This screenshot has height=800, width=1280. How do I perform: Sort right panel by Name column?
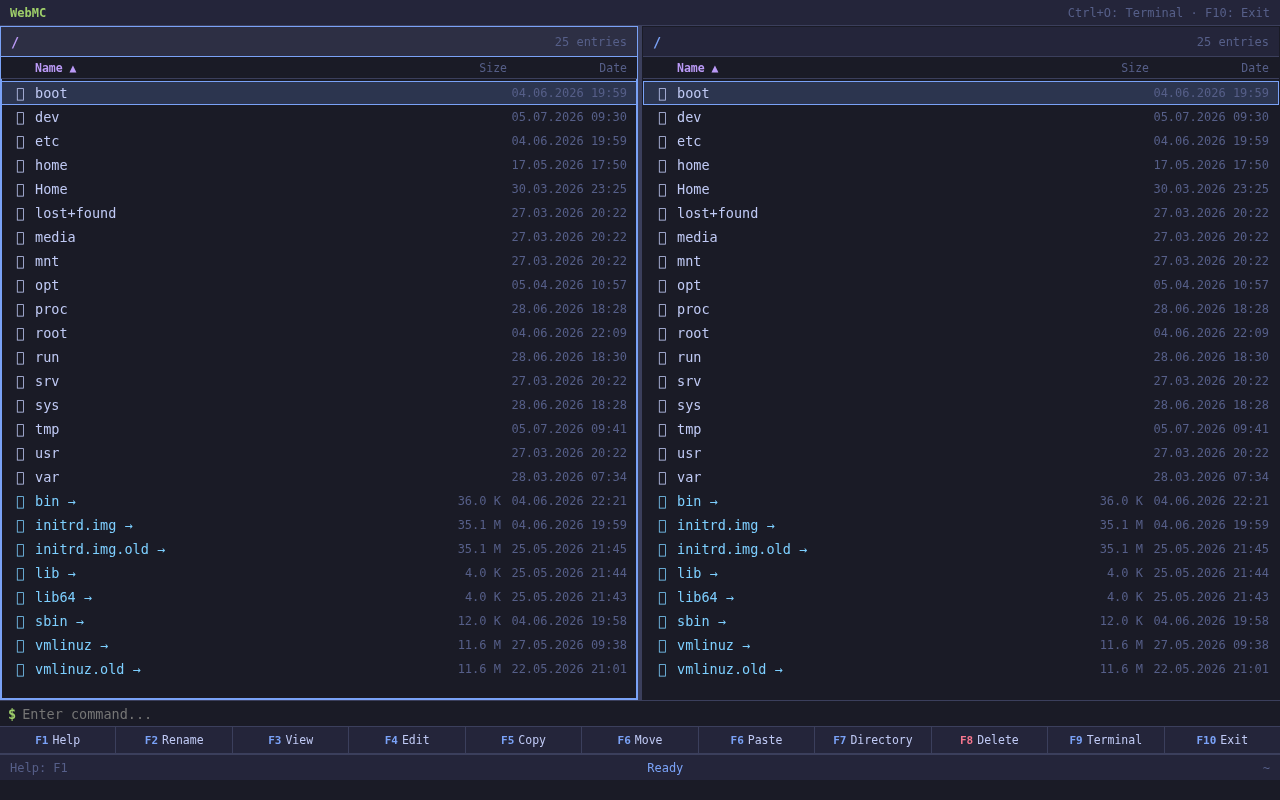pyautogui.click(x=697, y=68)
